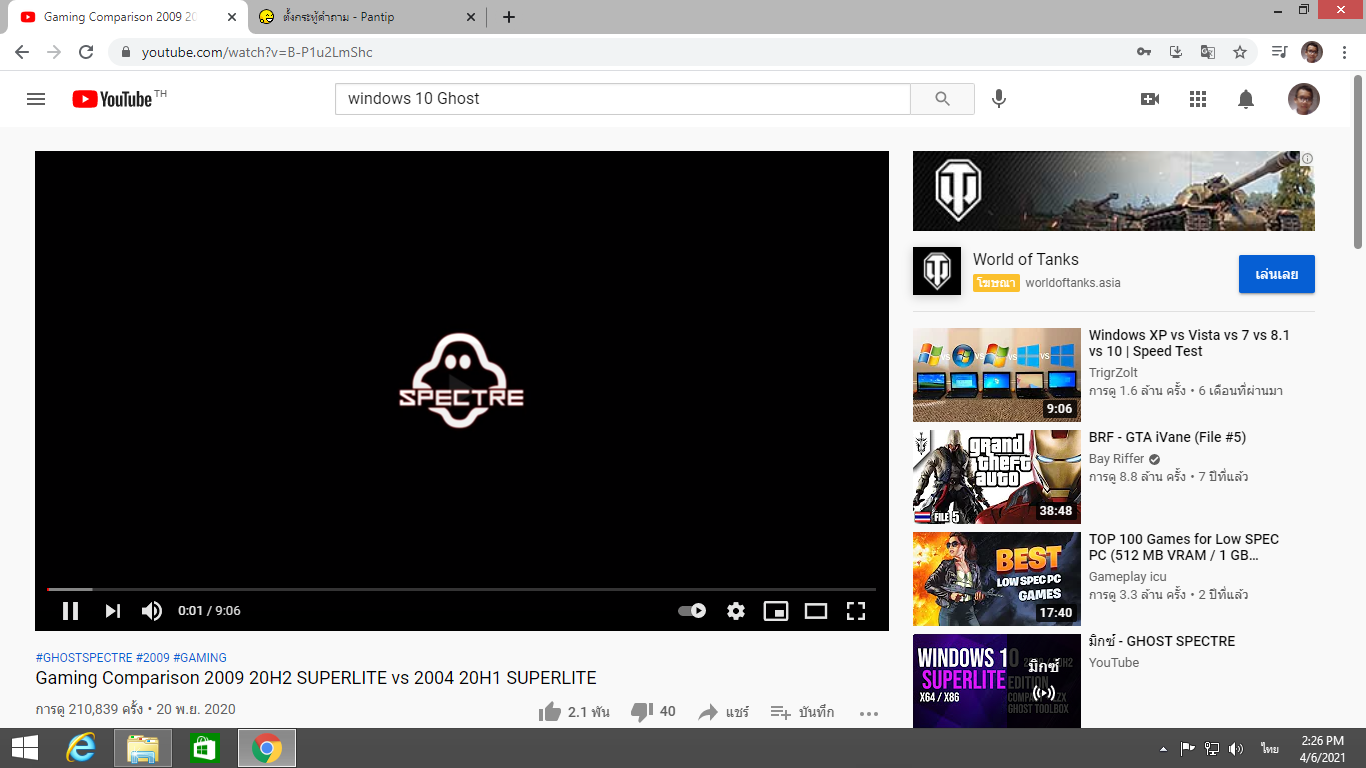Open the create video camera icon

pyautogui.click(x=1150, y=99)
